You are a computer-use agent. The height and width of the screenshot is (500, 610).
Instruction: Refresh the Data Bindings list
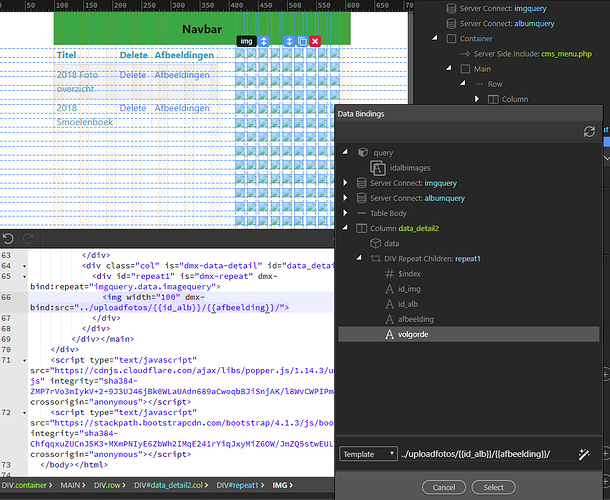point(589,132)
